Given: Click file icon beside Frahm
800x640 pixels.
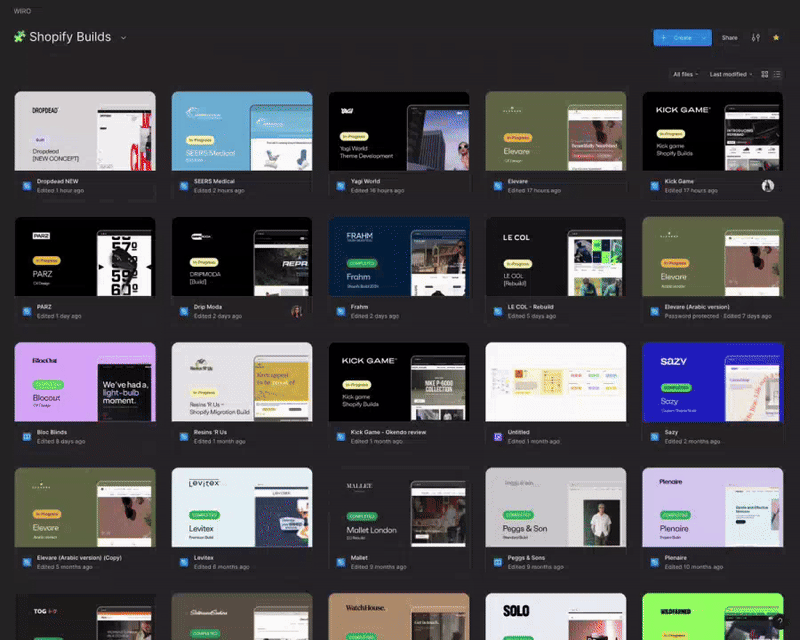Looking at the screenshot, I should 341,311.
